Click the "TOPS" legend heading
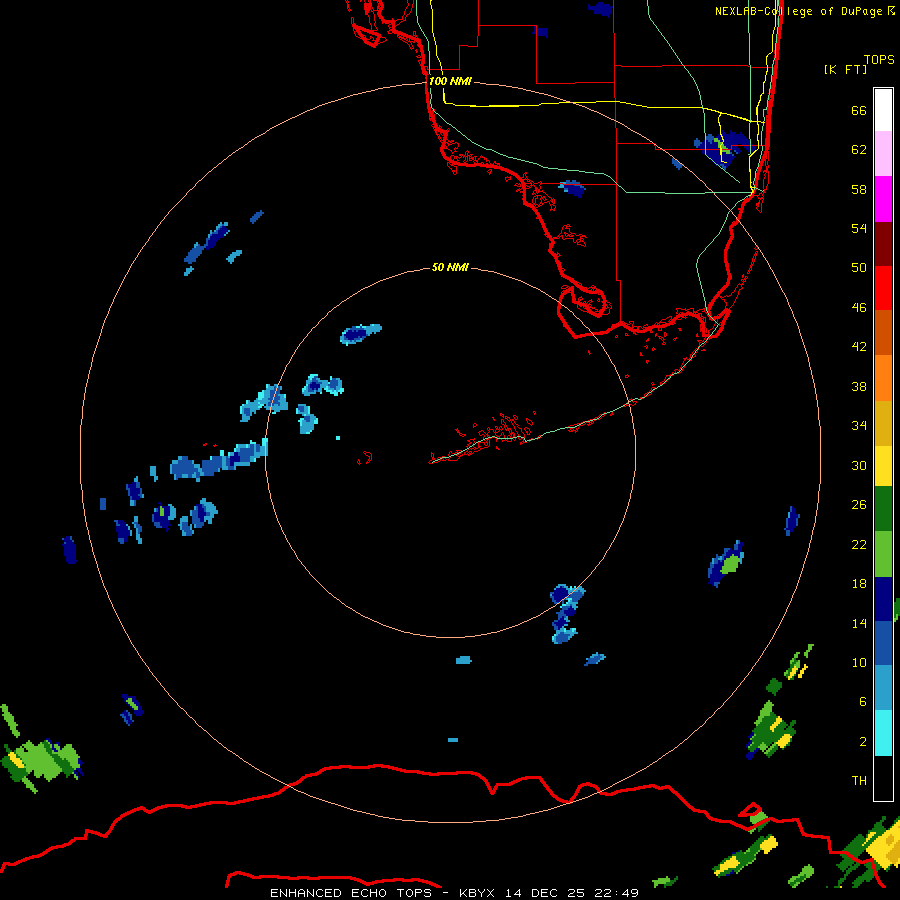Image resolution: width=900 pixels, height=900 pixels. 879,59
